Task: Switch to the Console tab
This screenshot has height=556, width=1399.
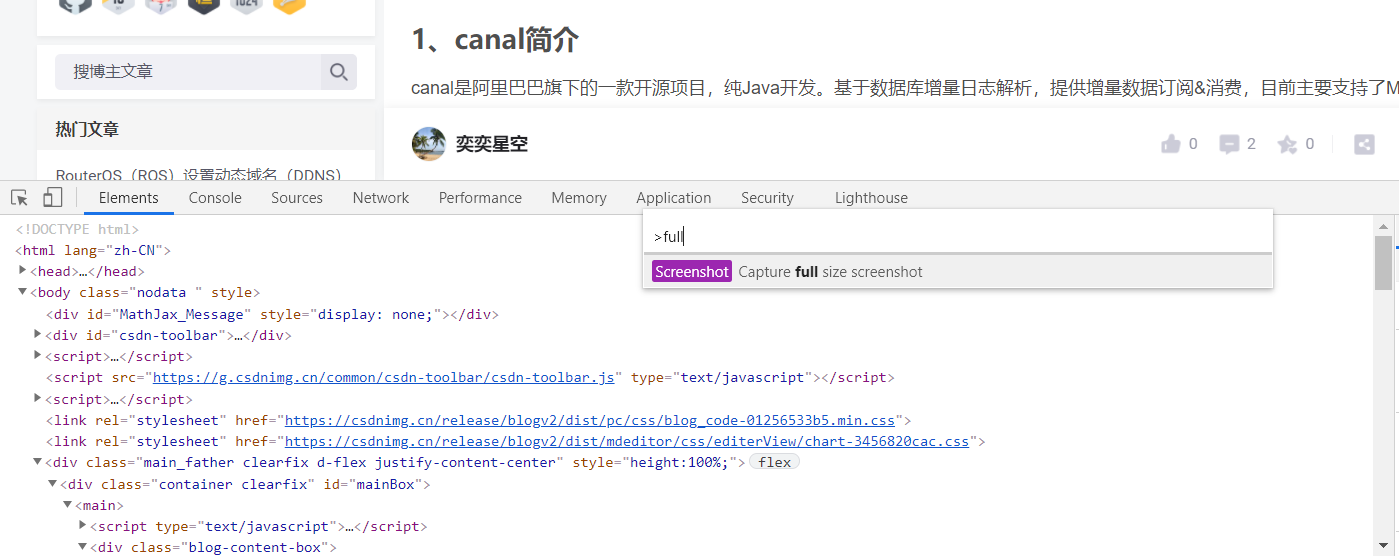Action: [215, 198]
